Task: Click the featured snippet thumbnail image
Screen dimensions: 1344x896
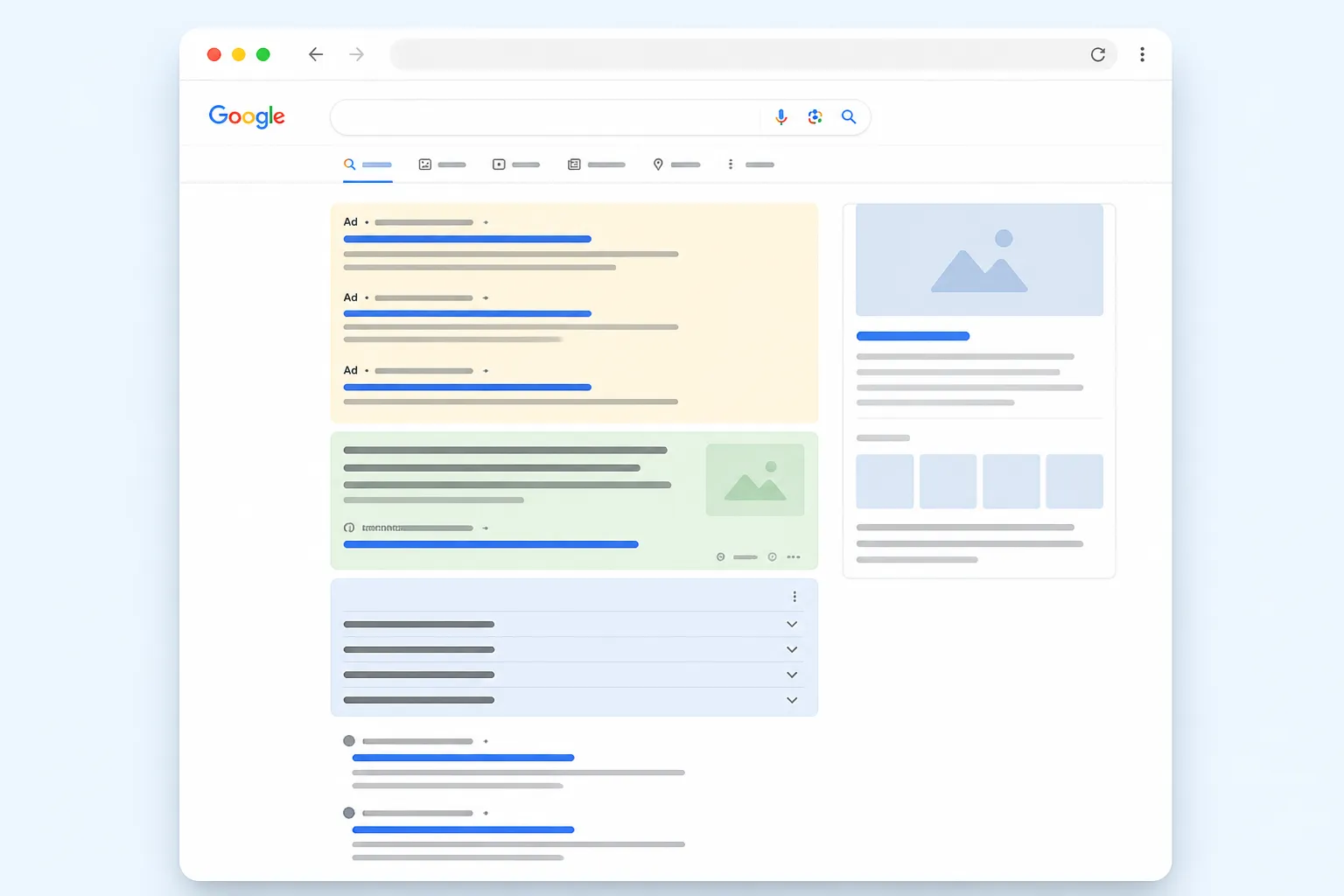Action: point(755,479)
